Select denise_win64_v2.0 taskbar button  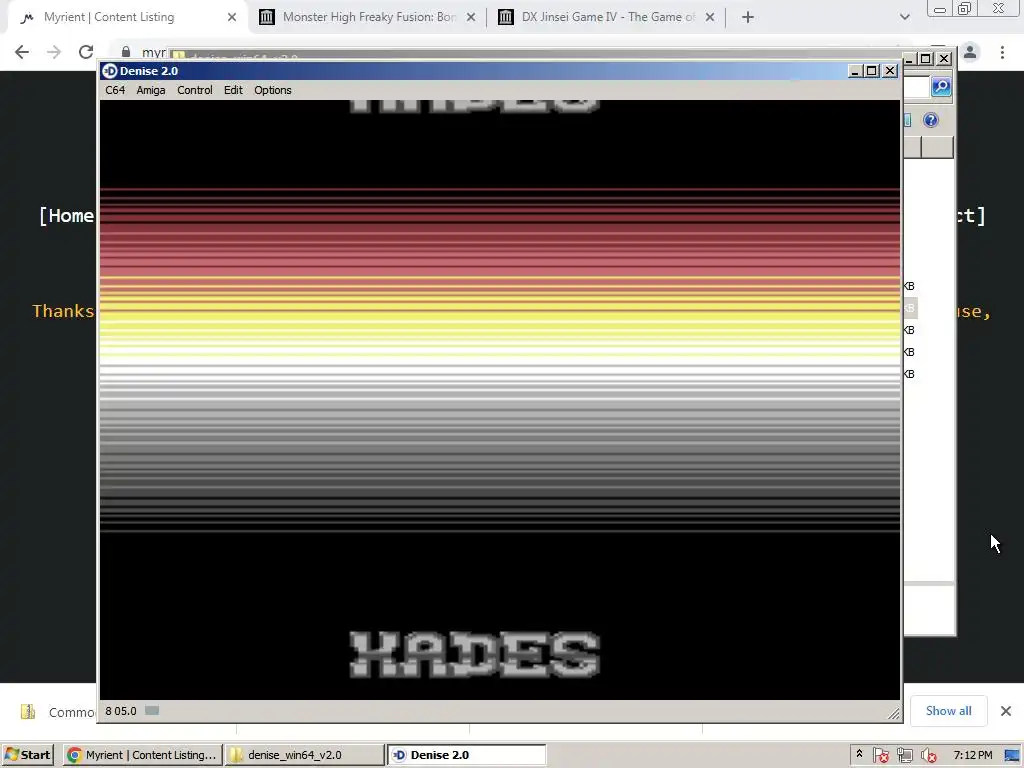304,755
